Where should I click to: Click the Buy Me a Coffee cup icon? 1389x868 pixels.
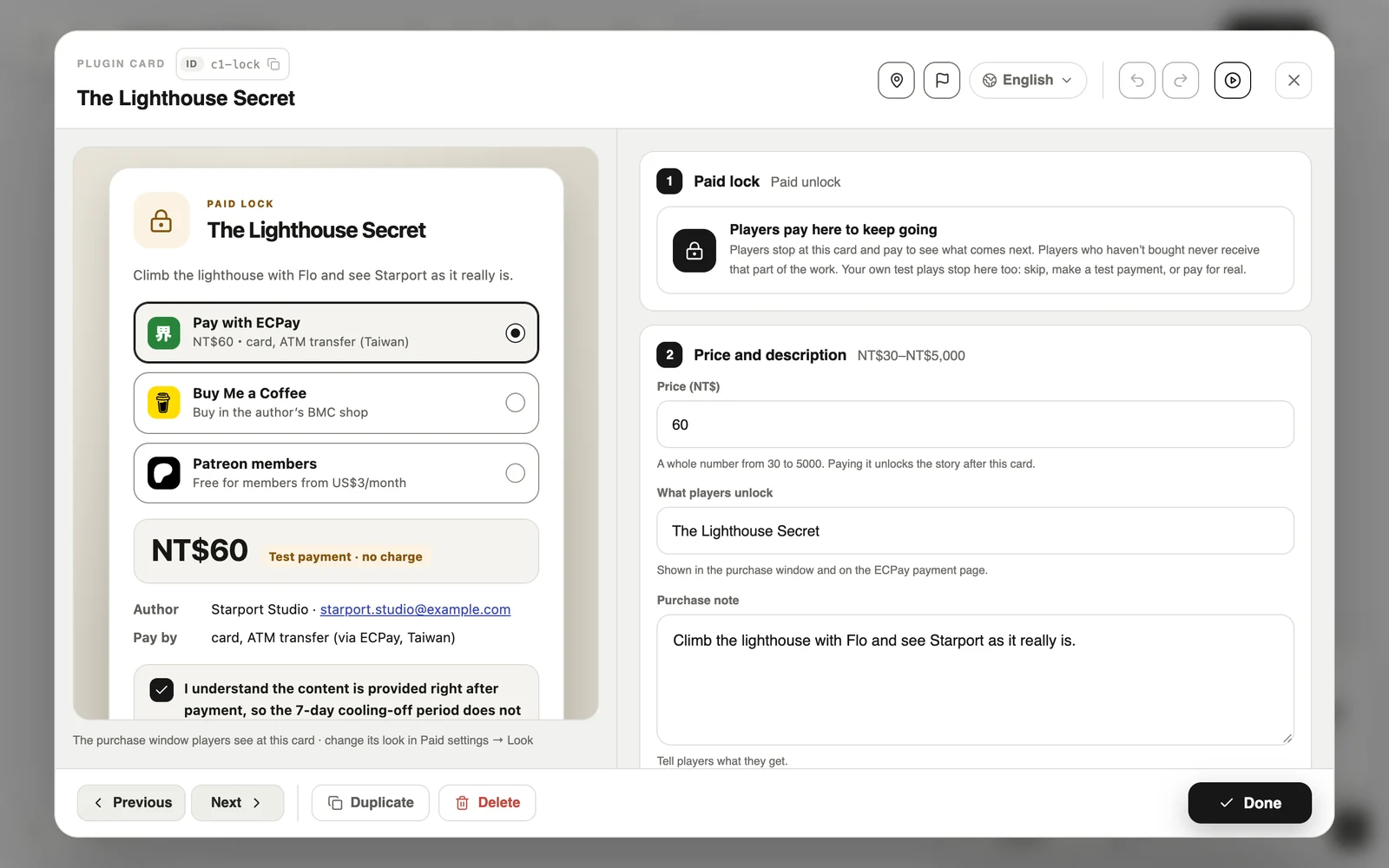(163, 403)
